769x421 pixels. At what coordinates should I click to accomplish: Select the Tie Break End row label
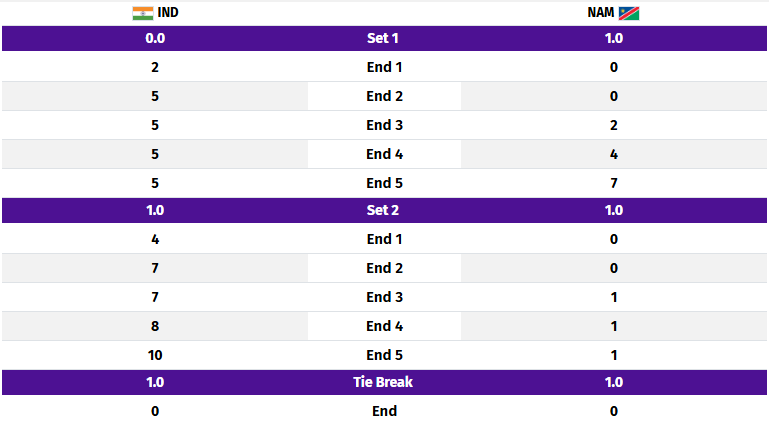click(384, 411)
